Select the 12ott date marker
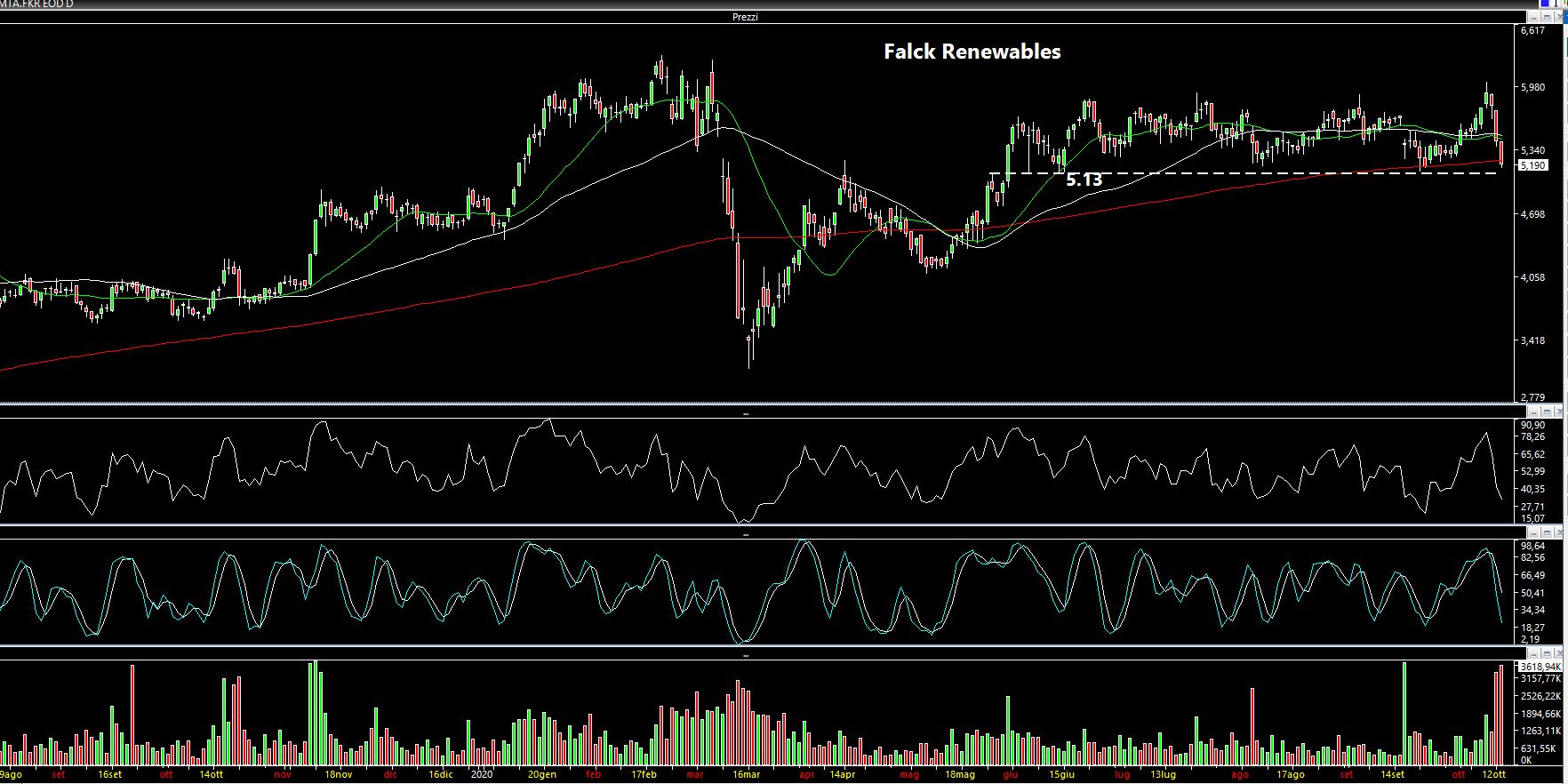The width and height of the screenshot is (1568, 784). pyautogui.click(x=1495, y=774)
